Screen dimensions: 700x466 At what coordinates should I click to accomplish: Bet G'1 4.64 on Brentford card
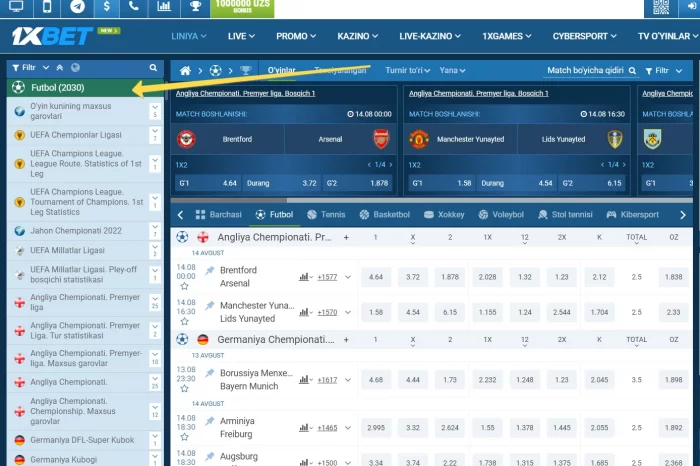(208, 183)
